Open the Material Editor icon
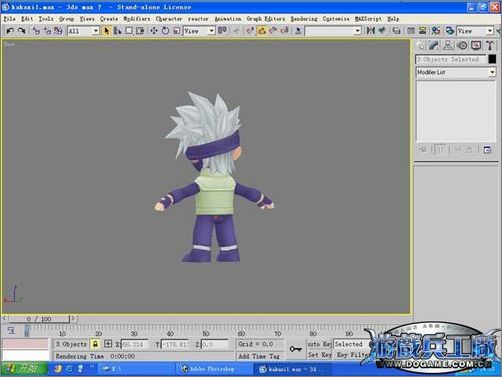Viewport: 502px width, 377px height. tap(436, 31)
